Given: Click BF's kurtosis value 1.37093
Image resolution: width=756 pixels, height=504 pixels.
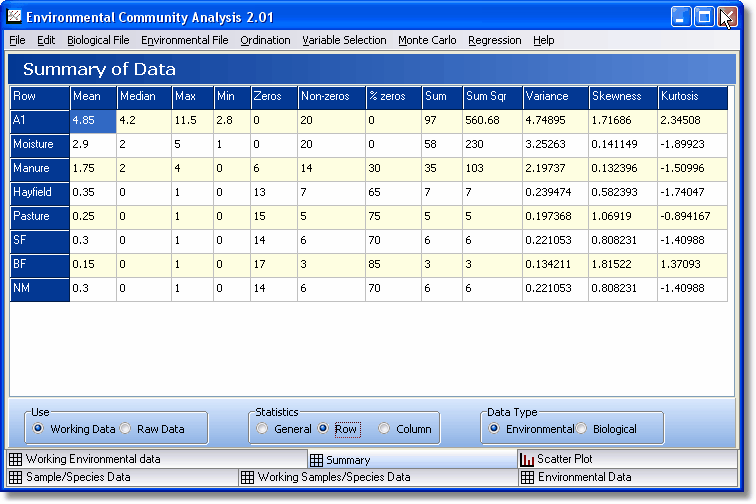Looking at the screenshot, I should (x=693, y=266).
